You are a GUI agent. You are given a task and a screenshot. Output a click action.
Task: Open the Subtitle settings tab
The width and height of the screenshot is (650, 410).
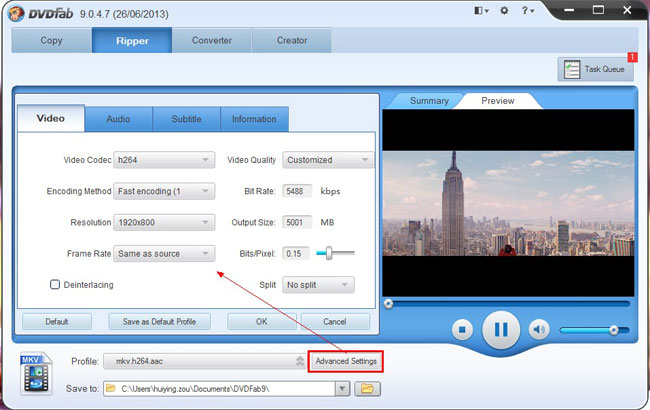[x=187, y=119]
